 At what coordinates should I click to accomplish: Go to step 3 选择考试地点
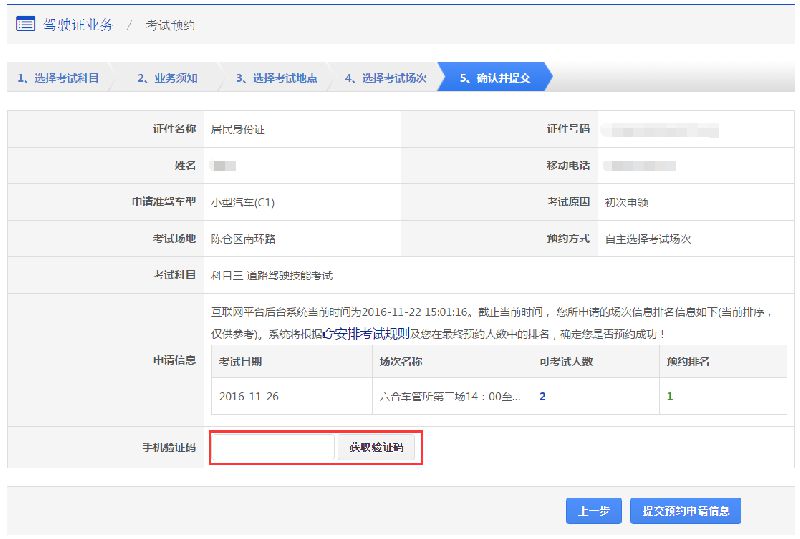pyautogui.click(x=276, y=78)
